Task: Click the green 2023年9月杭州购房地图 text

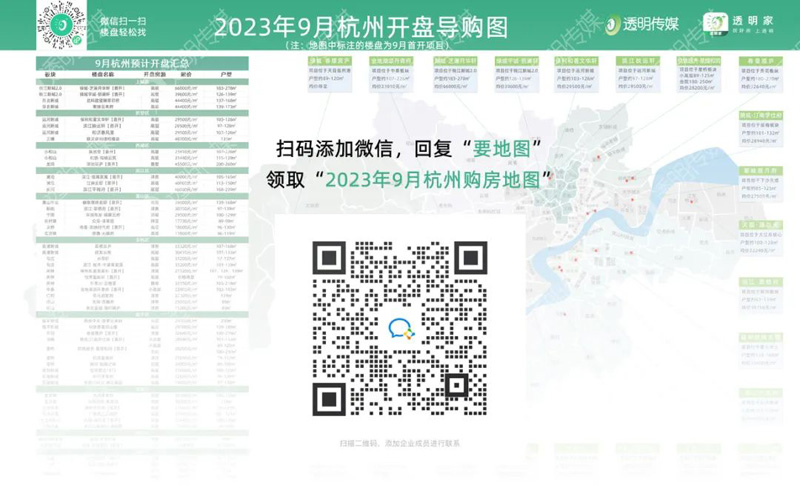Action: (x=433, y=179)
